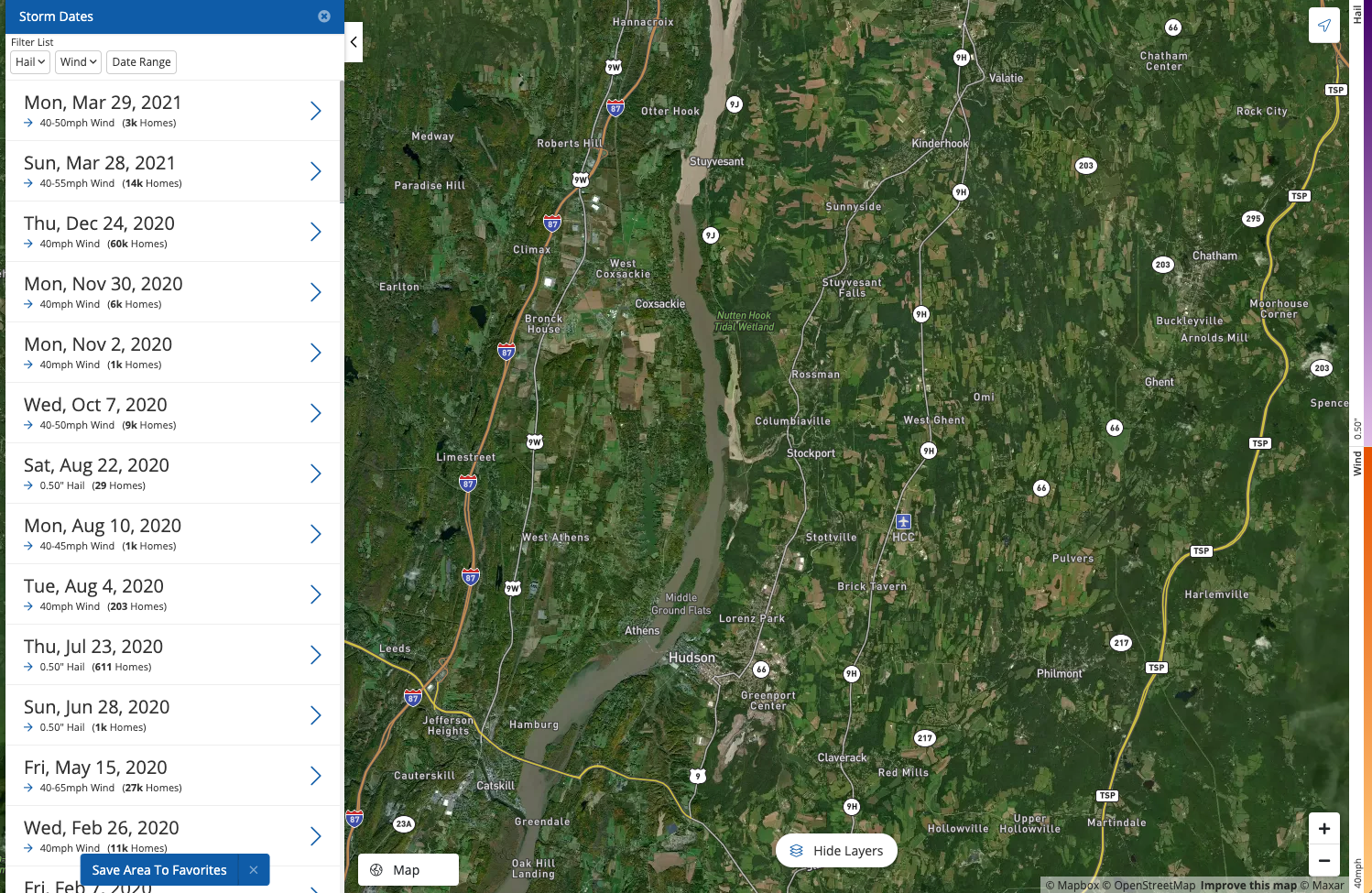Collapse the sidebar with the left chevron
The width and height of the screenshot is (1372, 893).
tap(354, 42)
